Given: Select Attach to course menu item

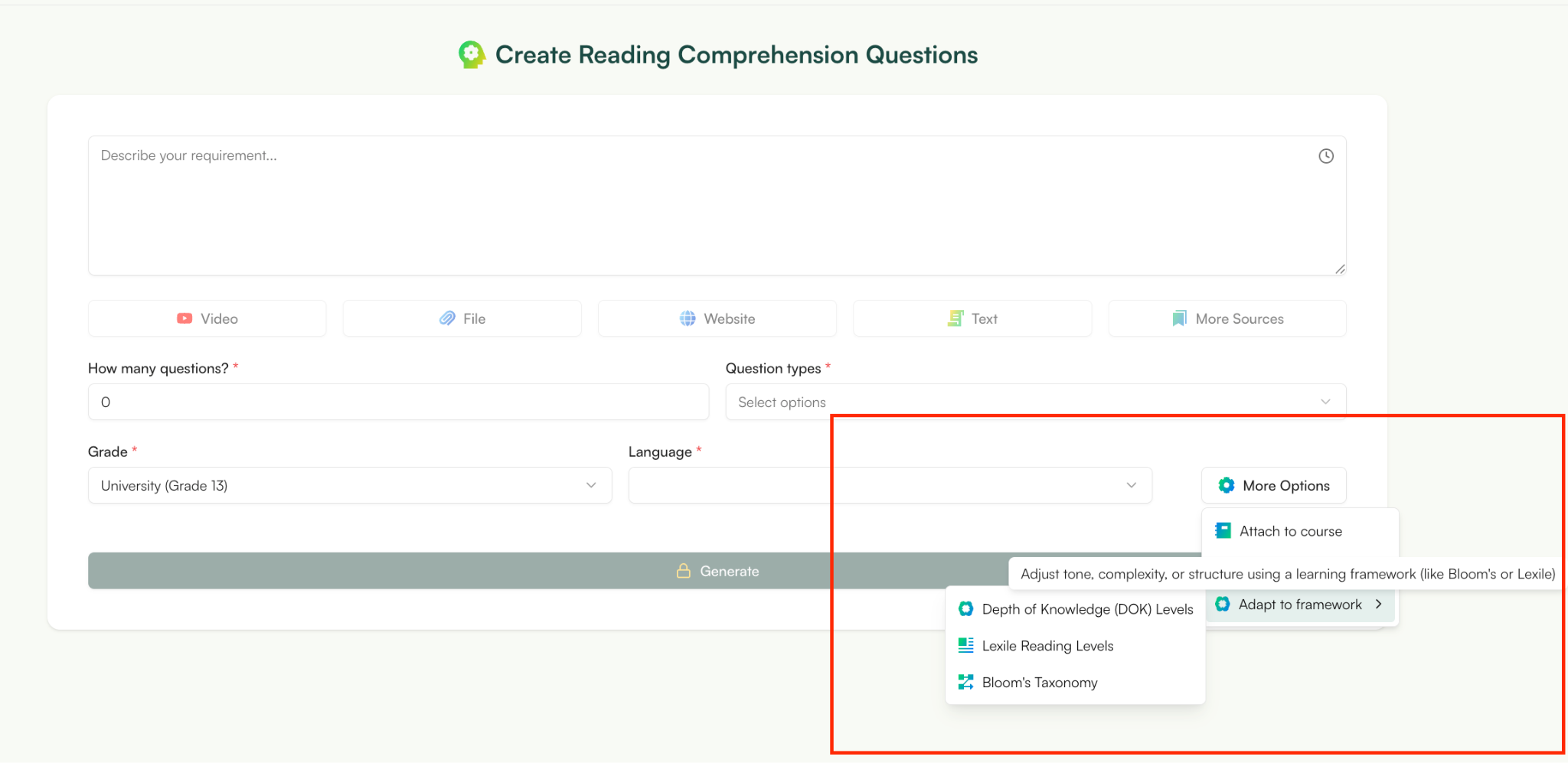Looking at the screenshot, I should [1300, 531].
